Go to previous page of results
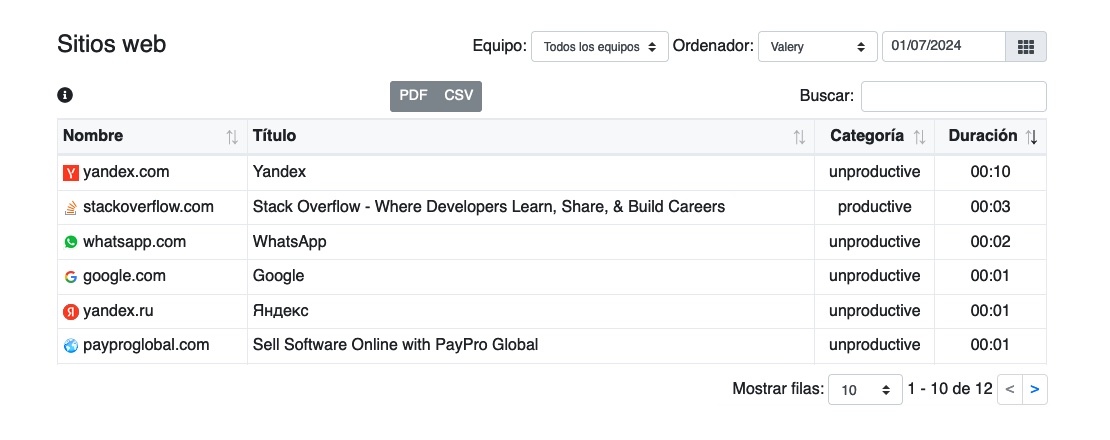This screenshot has width=1110, height=440. [1009, 389]
